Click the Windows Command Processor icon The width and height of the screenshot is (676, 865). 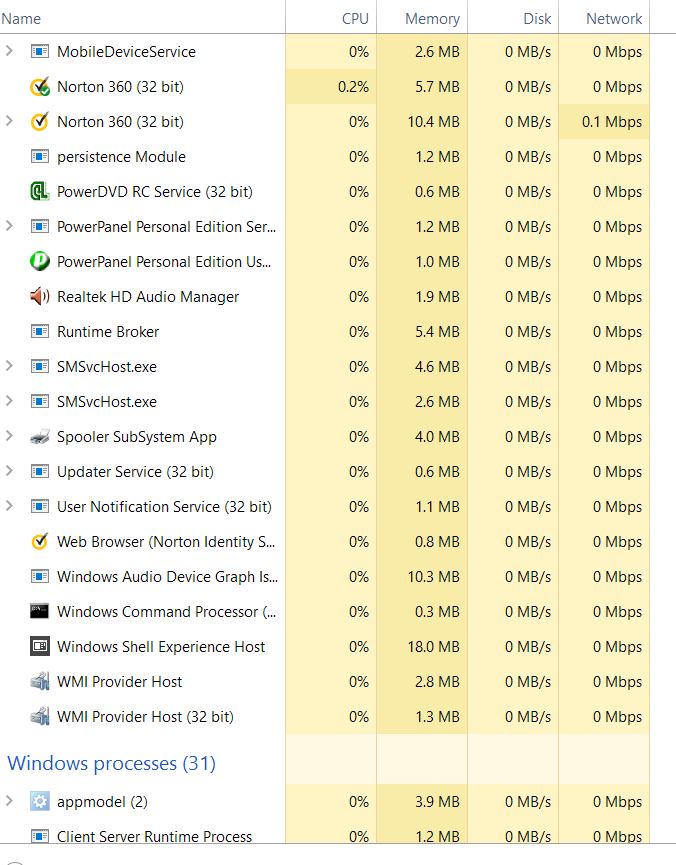pos(39,611)
